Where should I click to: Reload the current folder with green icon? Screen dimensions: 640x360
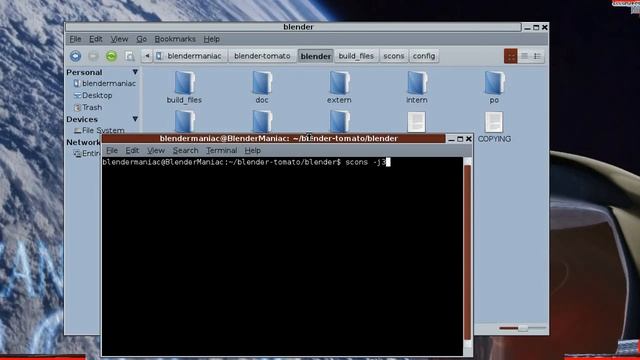(x=111, y=56)
